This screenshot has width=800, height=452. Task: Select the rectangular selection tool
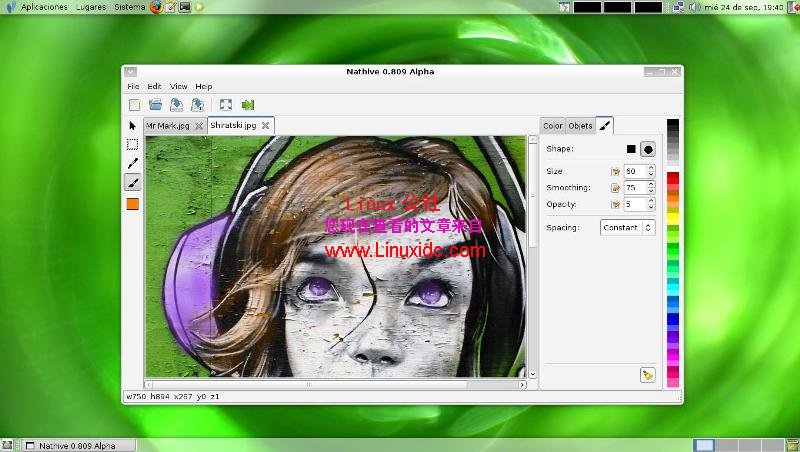tap(133, 144)
